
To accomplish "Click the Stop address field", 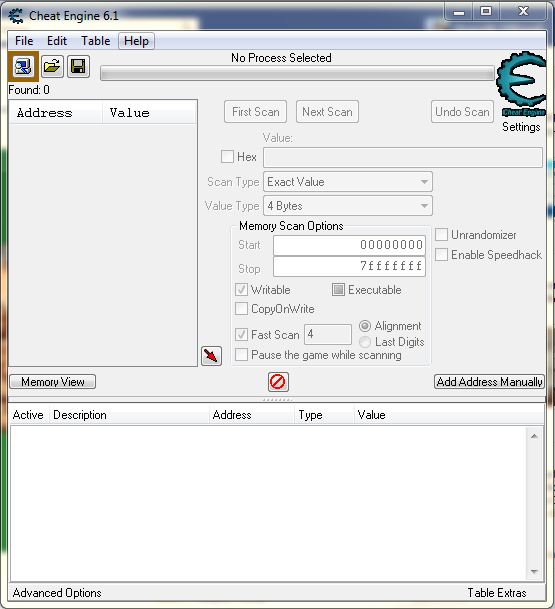I will [x=349, y=266].
